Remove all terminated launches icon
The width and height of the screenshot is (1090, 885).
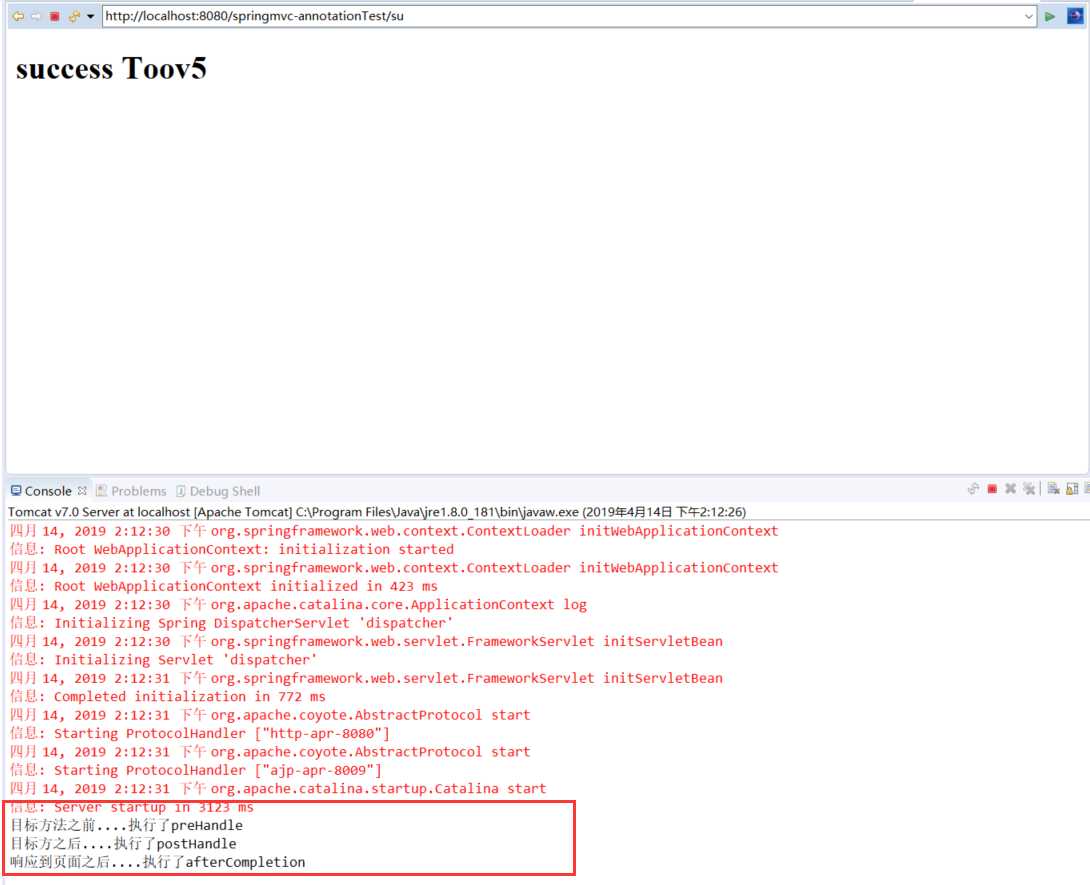[1029, 489]
